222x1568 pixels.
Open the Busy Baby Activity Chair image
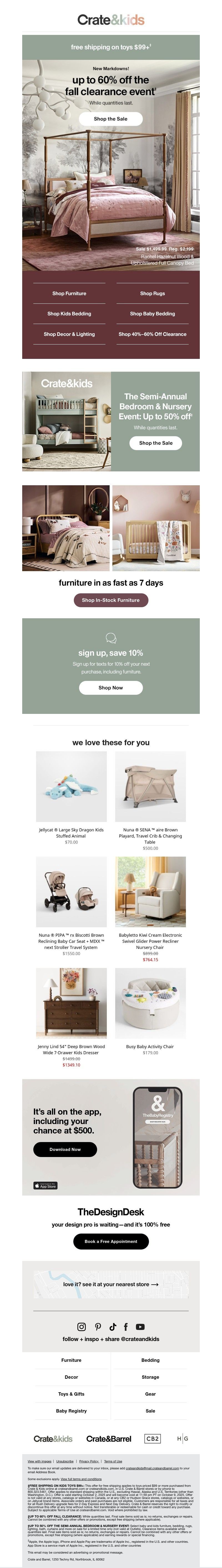coord(151,1003)
